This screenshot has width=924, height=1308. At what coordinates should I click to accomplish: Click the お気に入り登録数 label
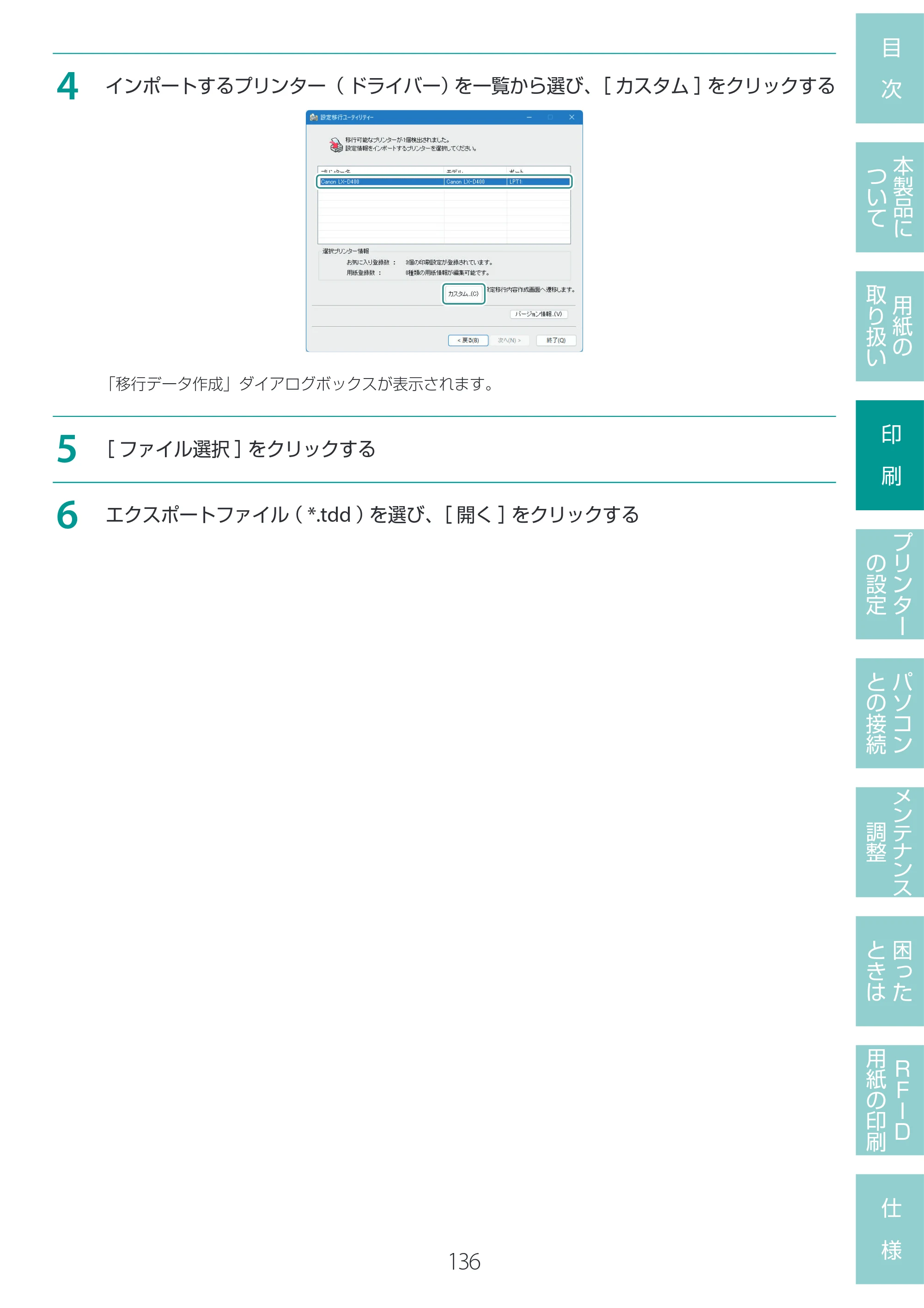[371, 263]
